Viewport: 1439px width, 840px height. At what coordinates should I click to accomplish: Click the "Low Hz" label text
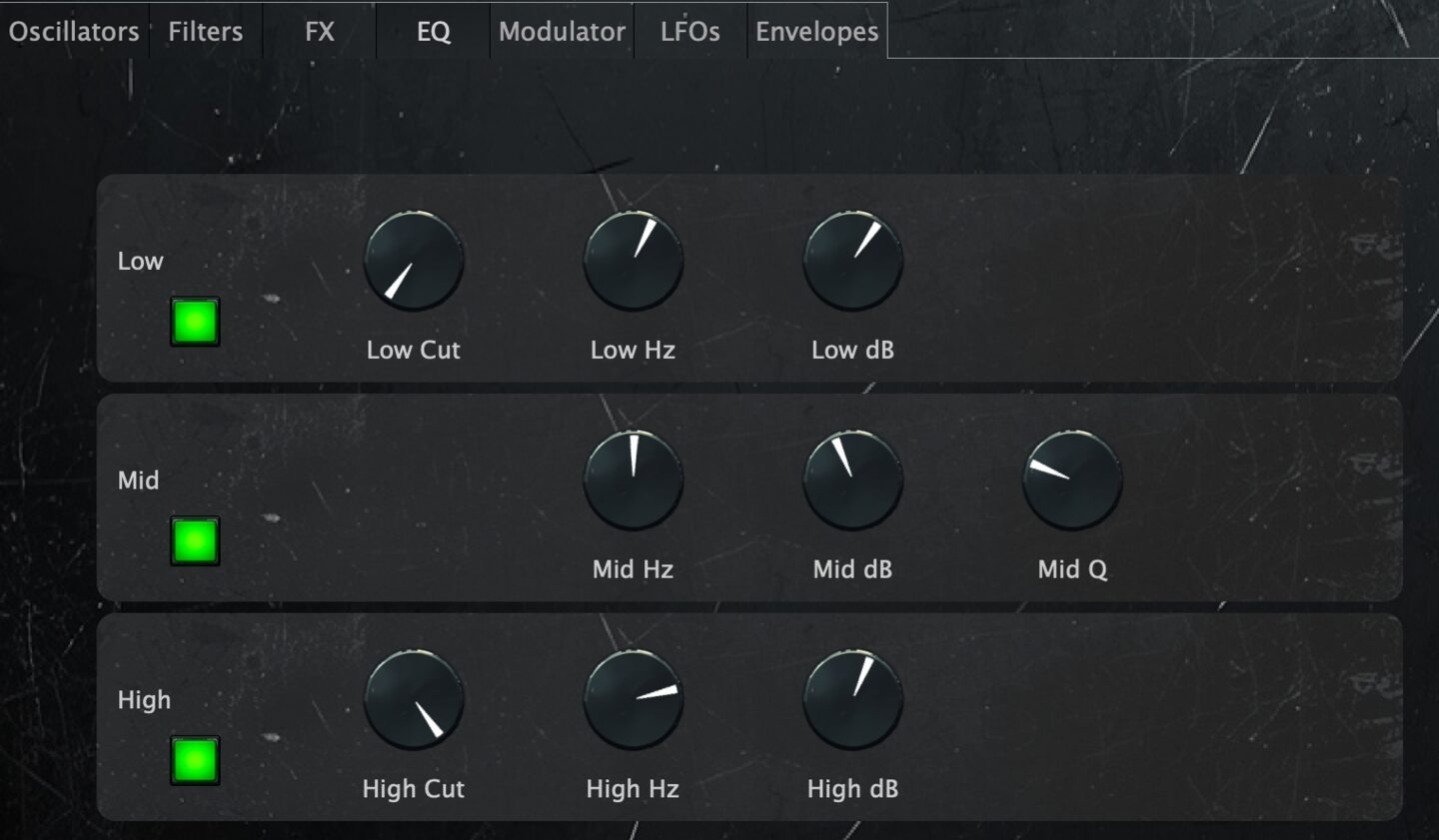[633, 350]
